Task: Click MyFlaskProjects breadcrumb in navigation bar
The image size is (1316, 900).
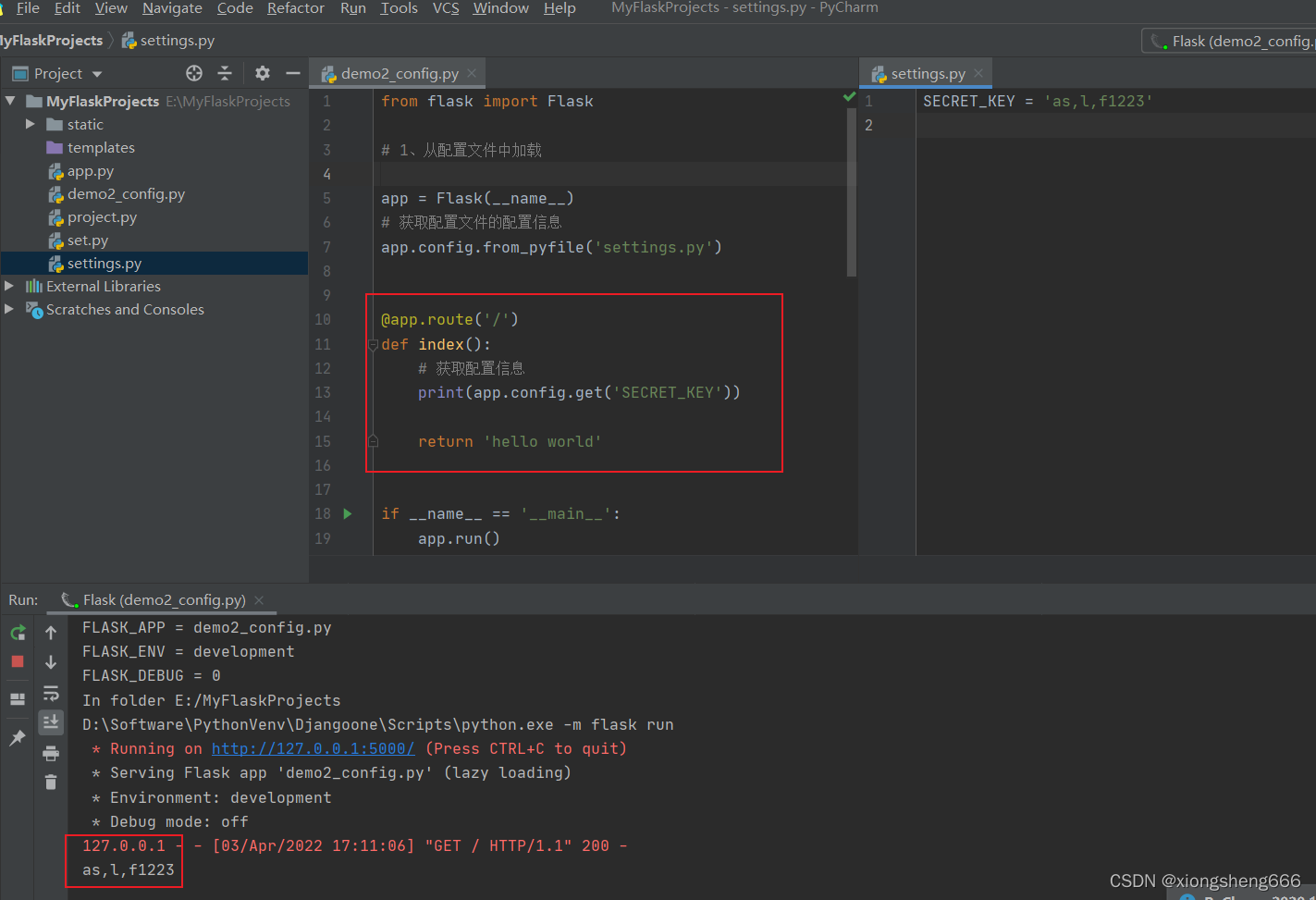Action: click(51, 41)
